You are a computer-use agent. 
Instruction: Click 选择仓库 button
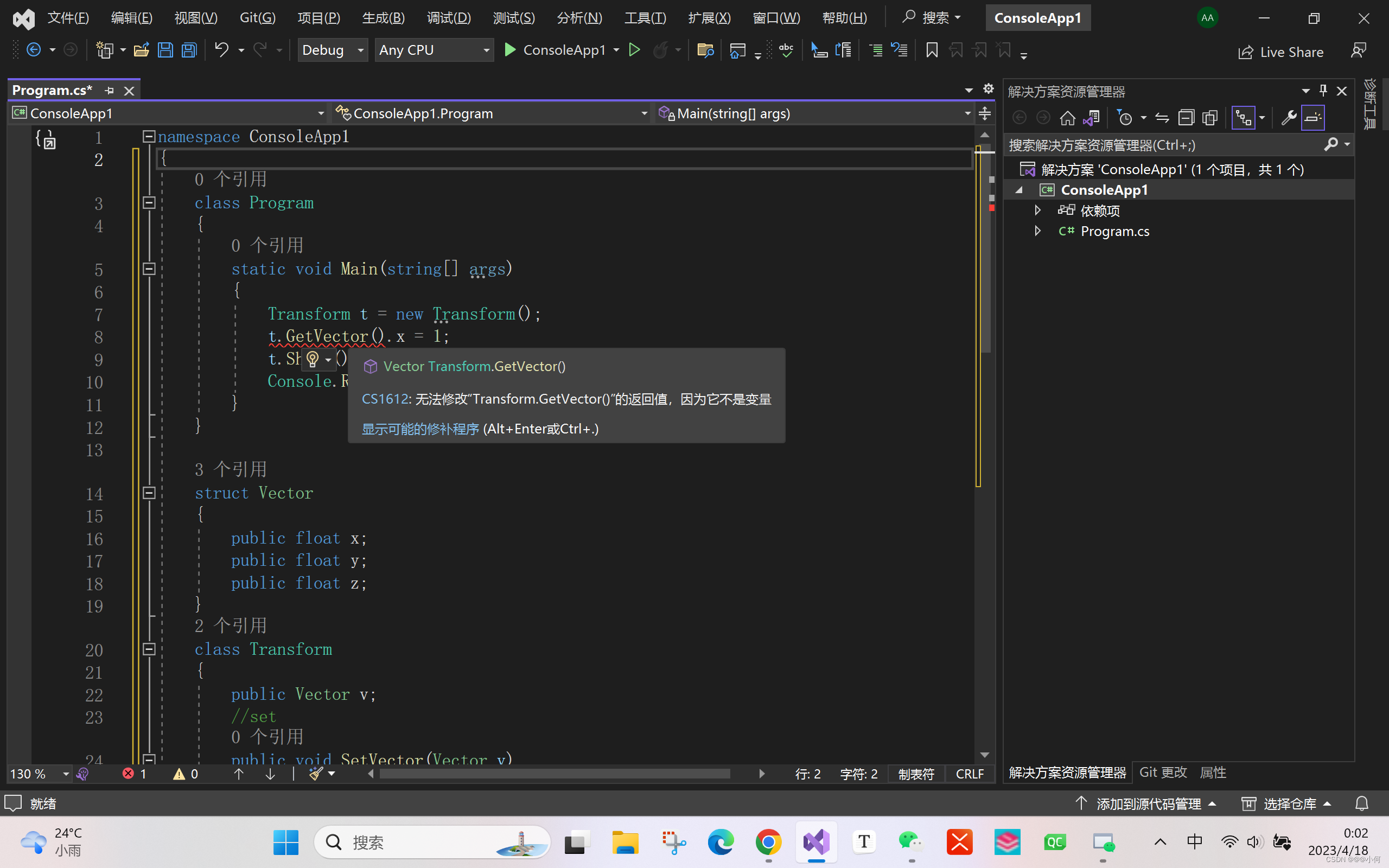point(1286,803)
